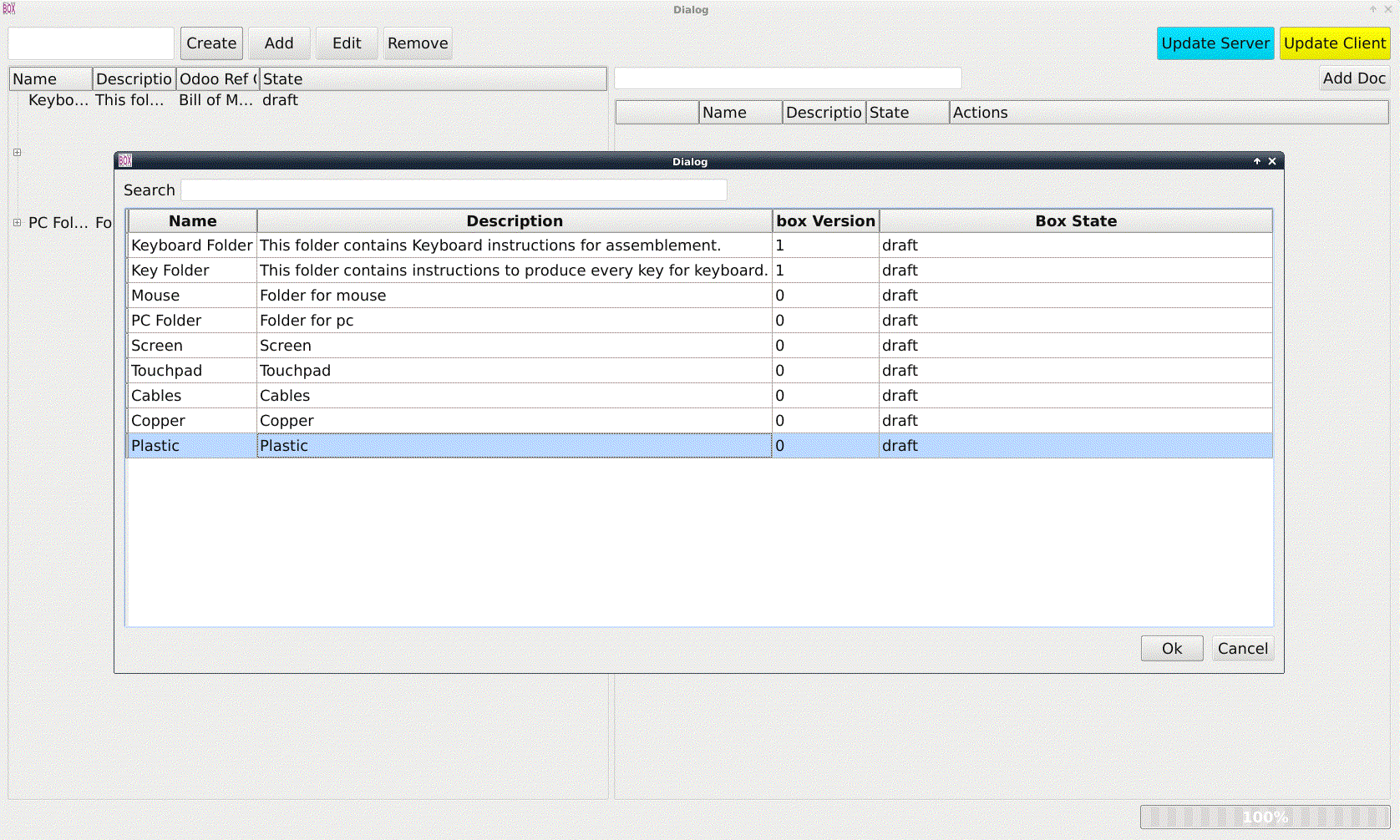1400x840 pixels.
Task: Expand the collapsed tree node above PC Folder
Action: (16, 153)
